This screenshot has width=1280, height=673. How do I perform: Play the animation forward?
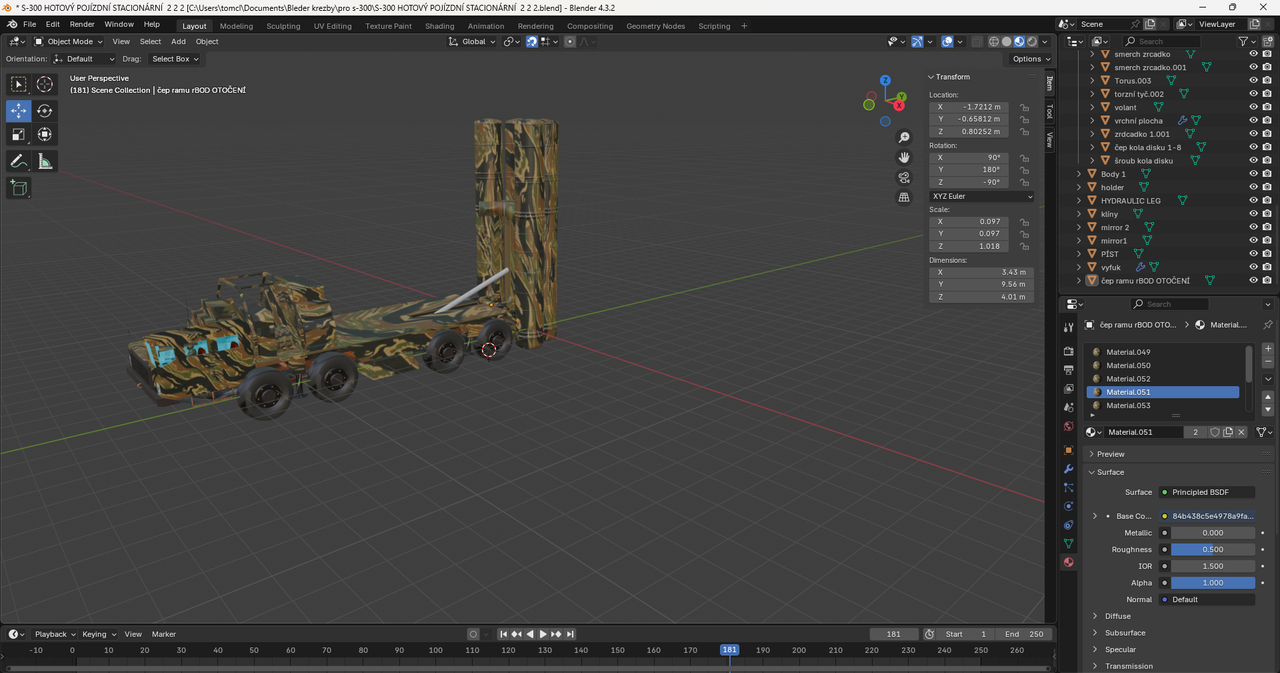[543, 634]
